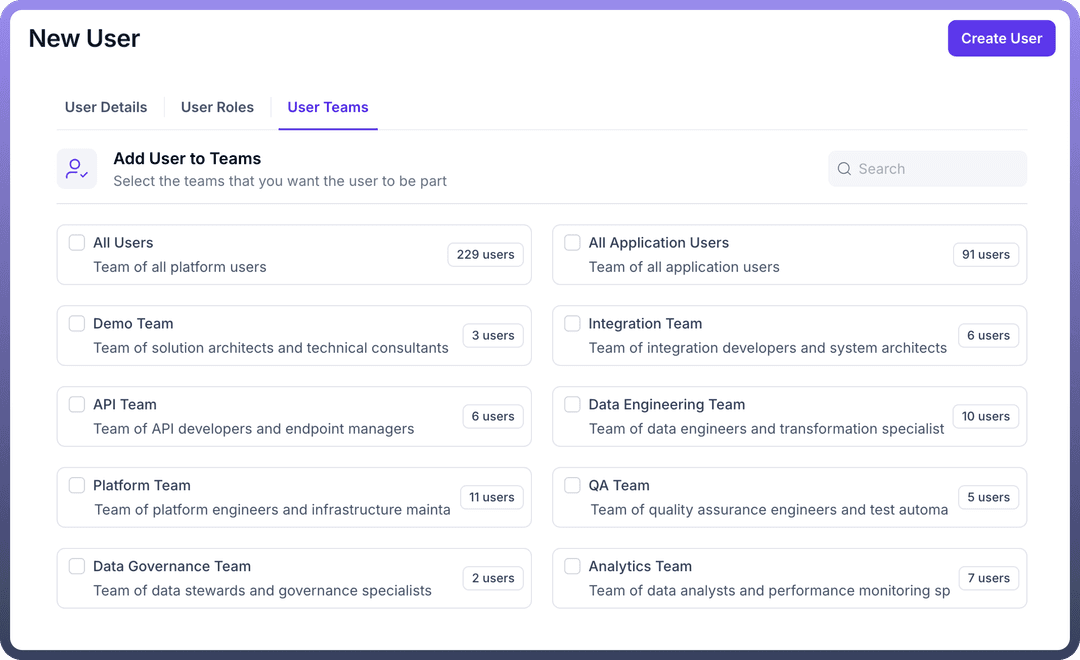
Task: Tick the Data Governance Team checkbox
Action: click(77, 567)
